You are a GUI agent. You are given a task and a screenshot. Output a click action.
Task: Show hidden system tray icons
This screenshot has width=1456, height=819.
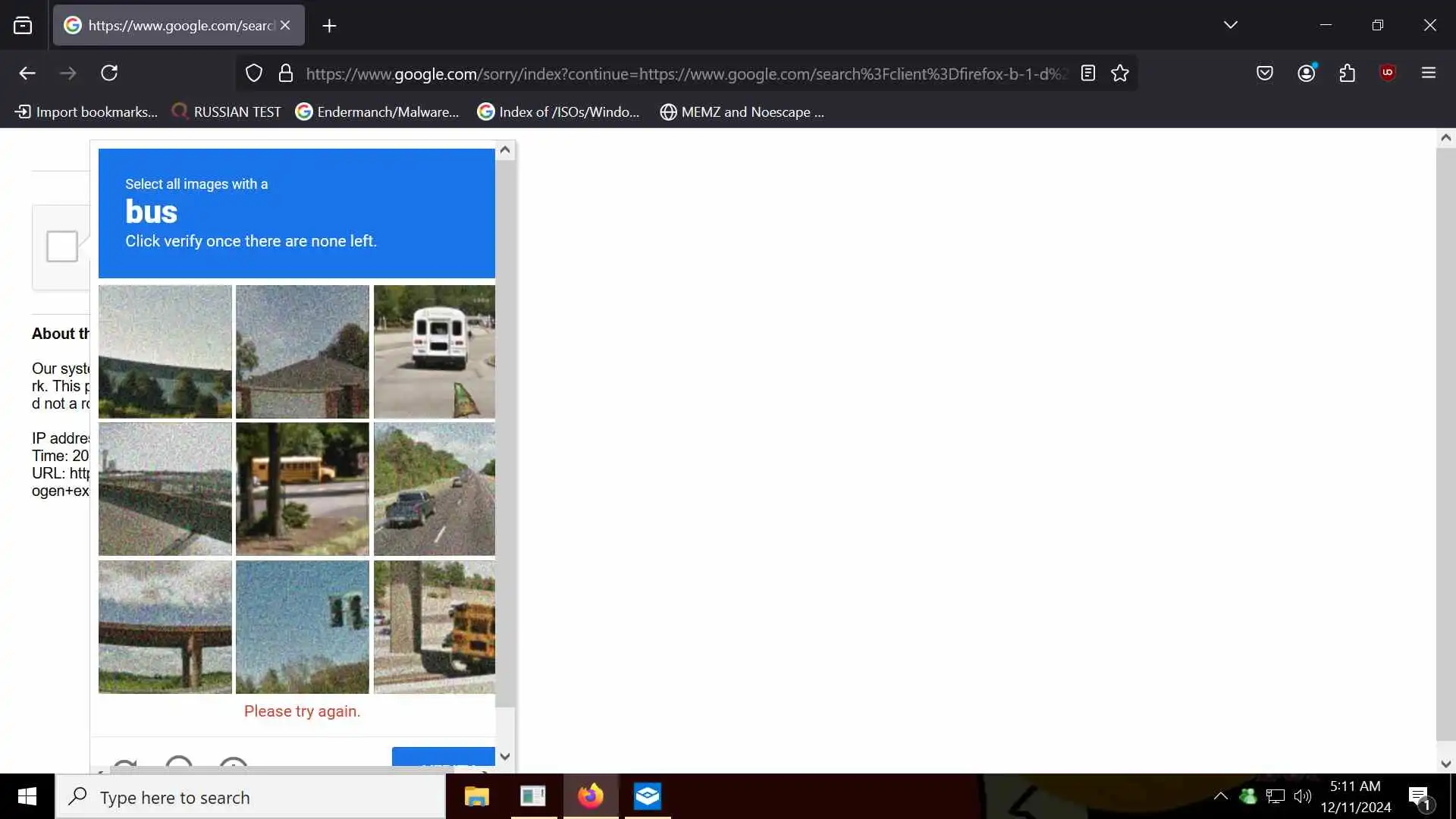(1220, 796)
